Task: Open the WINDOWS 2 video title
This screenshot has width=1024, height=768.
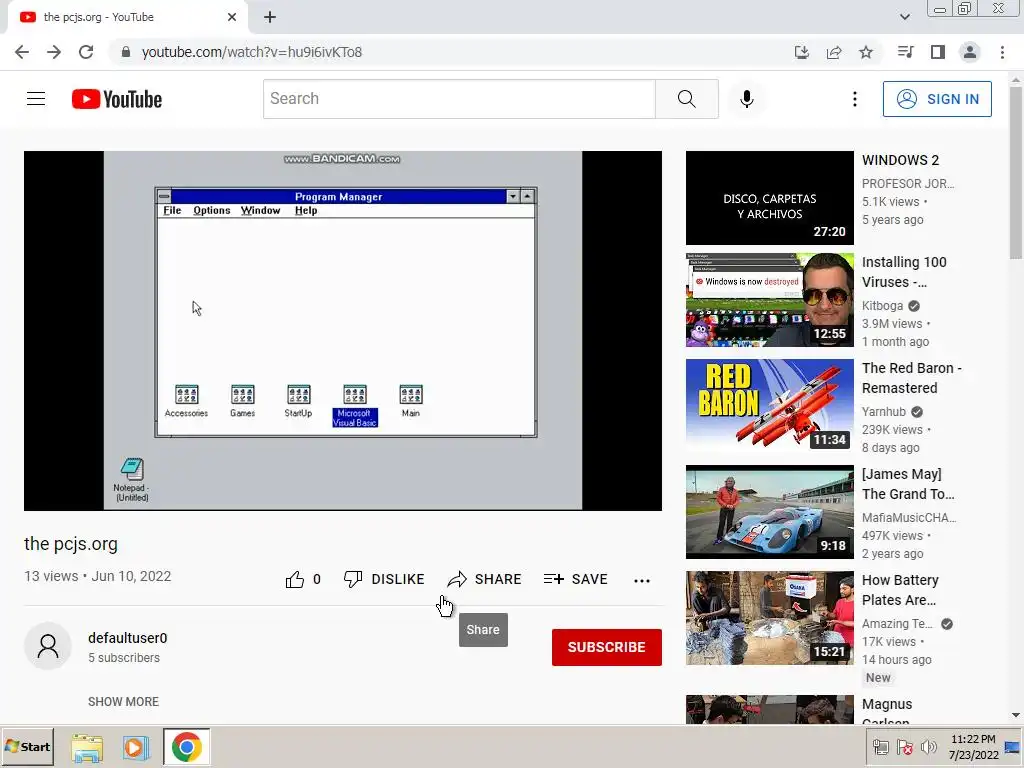Action: (900, 160)
